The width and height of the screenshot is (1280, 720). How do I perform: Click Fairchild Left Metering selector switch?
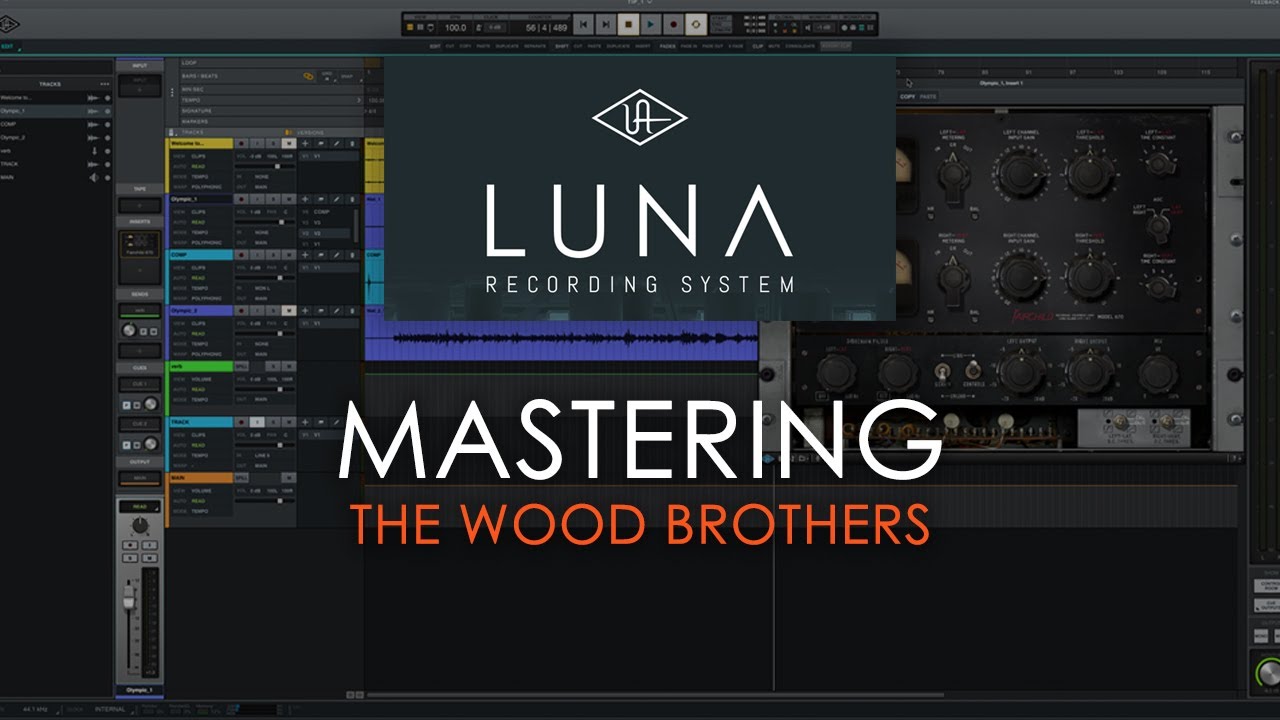tap(952, 176)
